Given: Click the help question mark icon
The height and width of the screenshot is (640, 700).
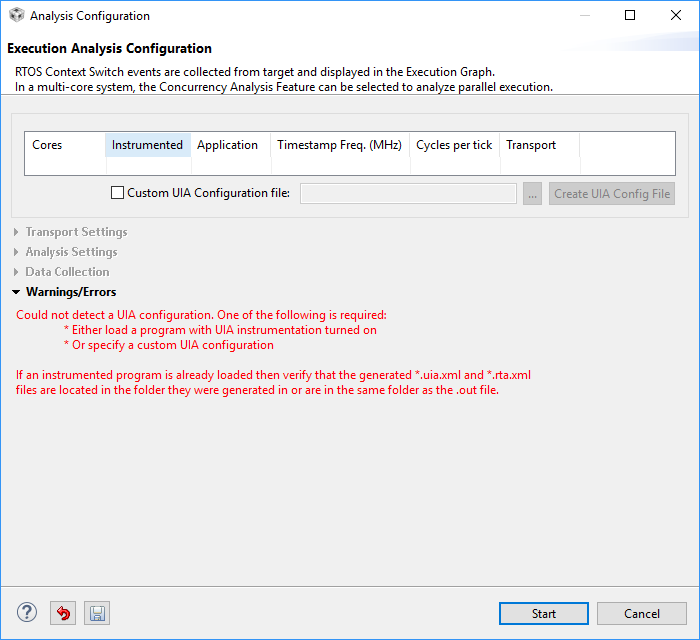Looking at the screenshot, I should pos(27,613).
